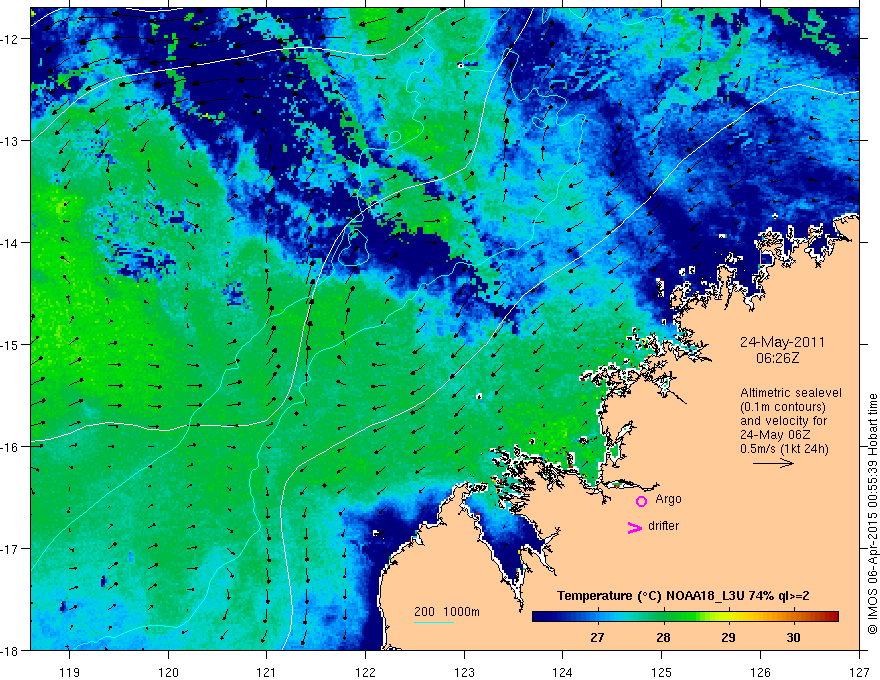Screen dimensions: 880x680
Task: Click the longitude axis label 122
Action: tap(365, 672)
